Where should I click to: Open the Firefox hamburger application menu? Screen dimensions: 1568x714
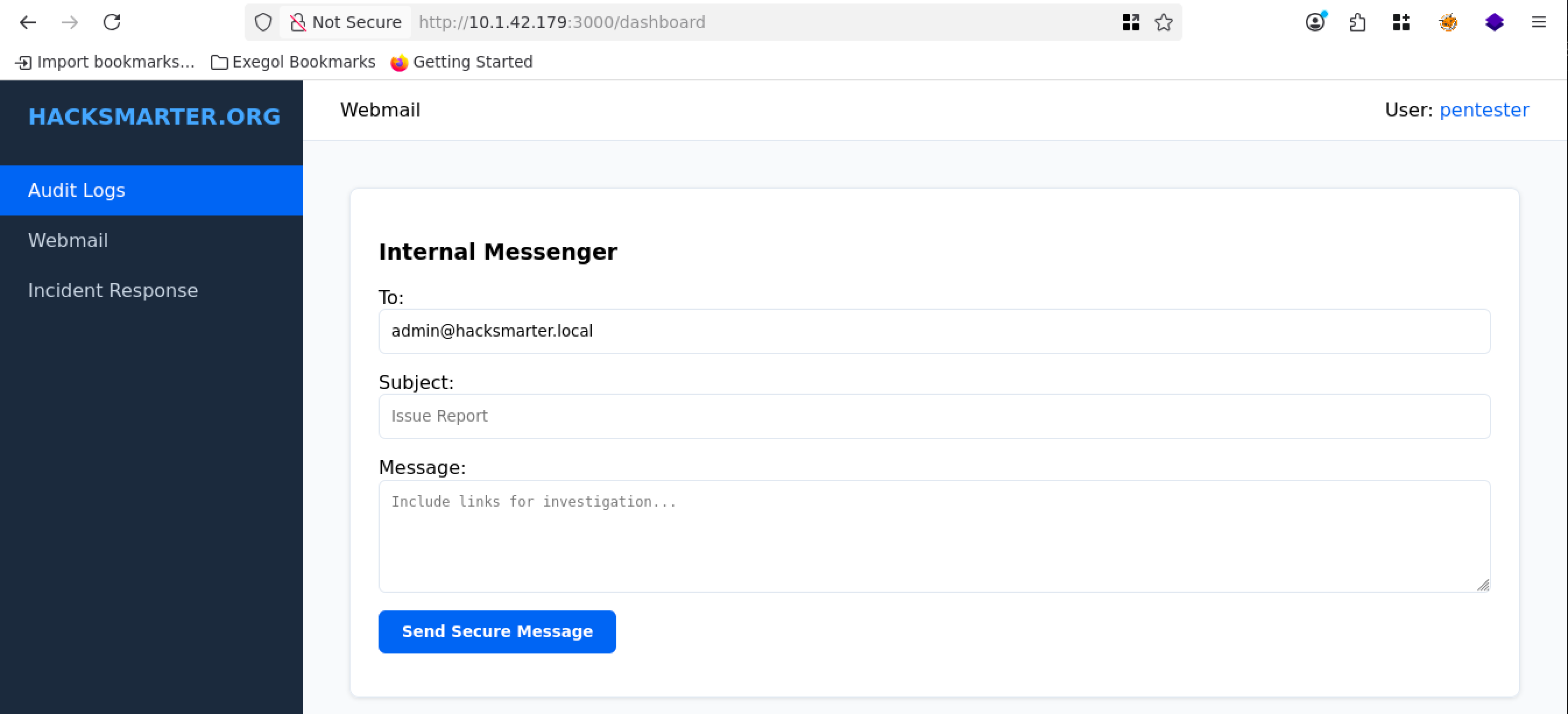1538,23
